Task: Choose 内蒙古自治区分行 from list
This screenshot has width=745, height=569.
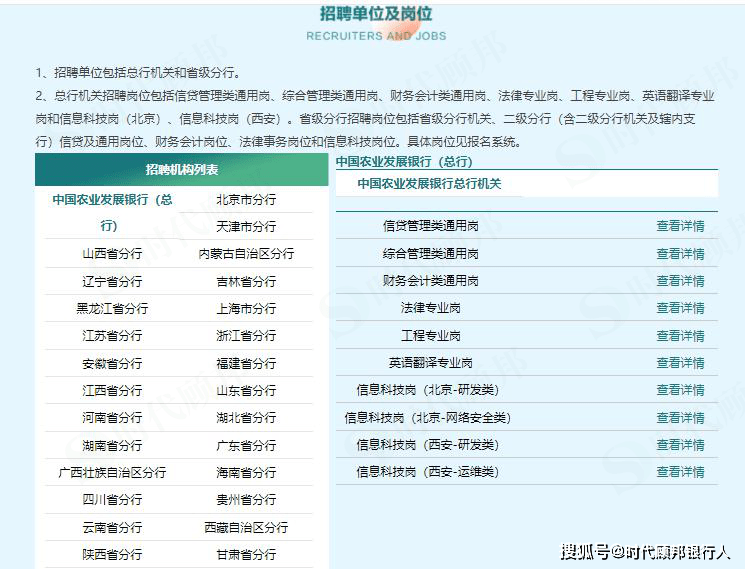Action: pos(246,254)
